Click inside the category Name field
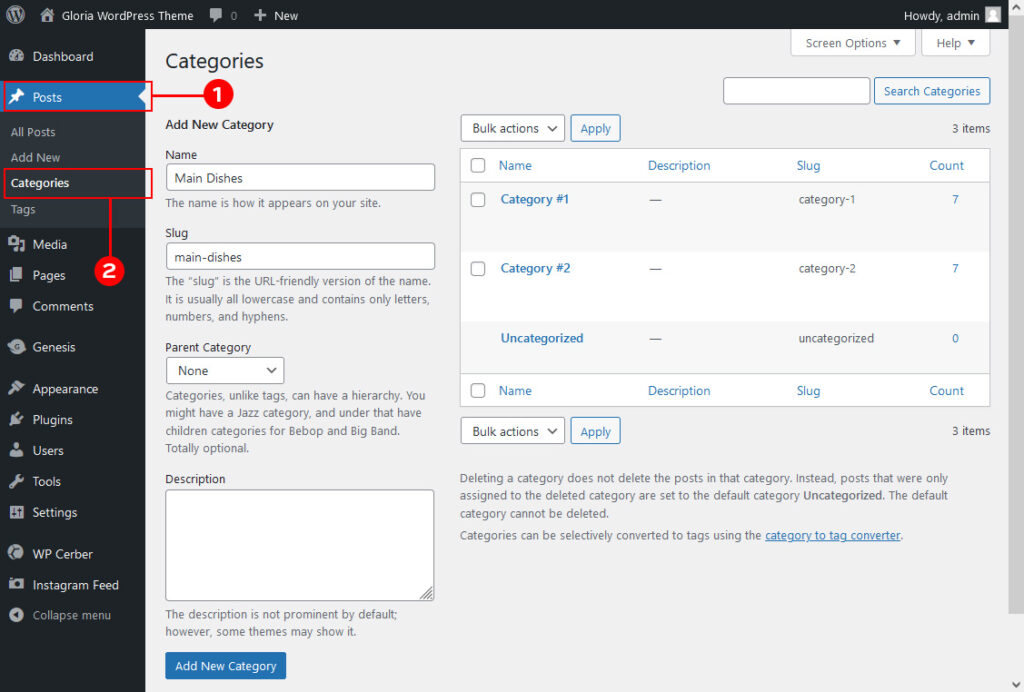 point(300,177)
